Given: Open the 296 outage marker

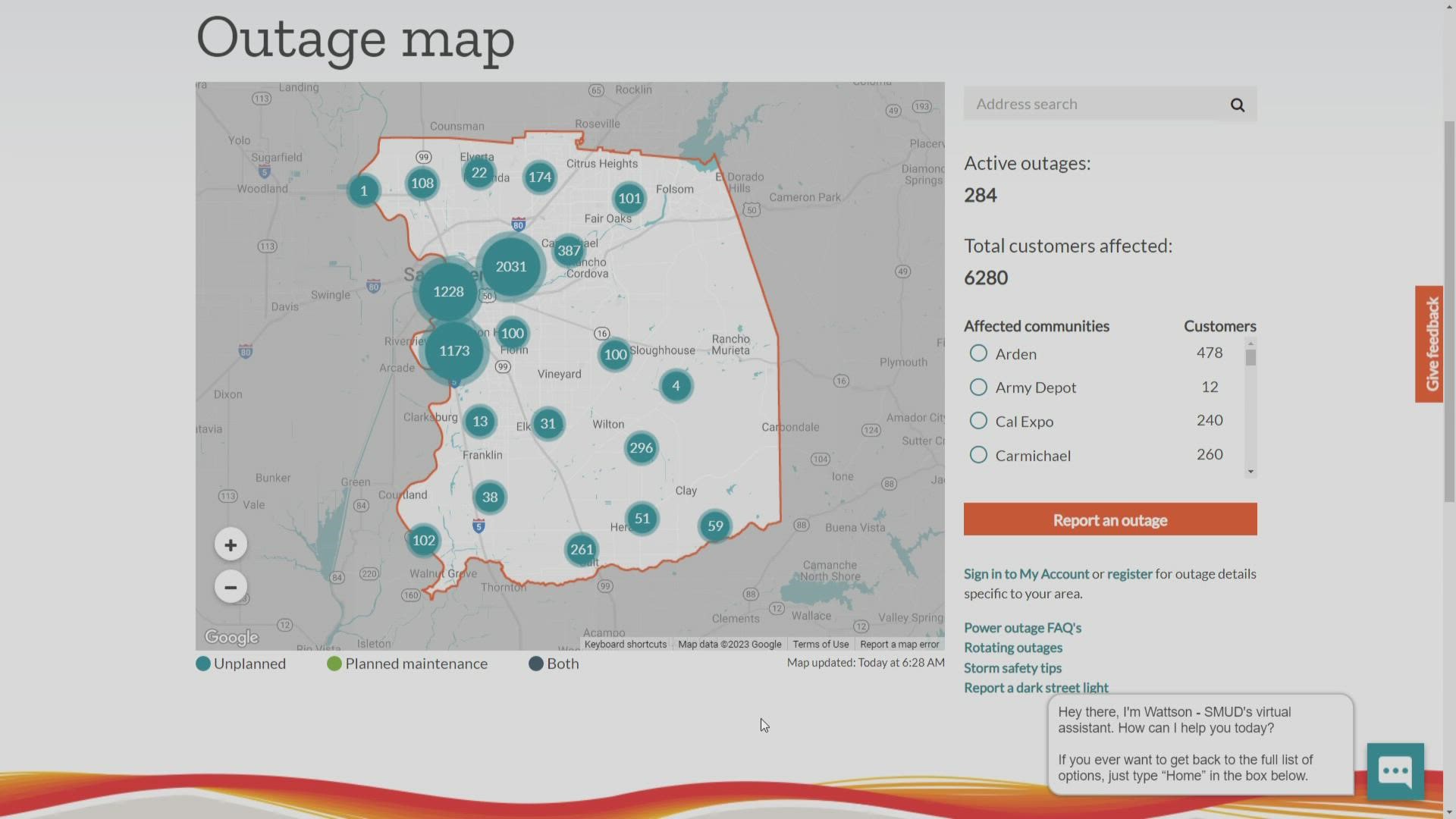Looking at the screenshot, I should [x=641, y=448].
